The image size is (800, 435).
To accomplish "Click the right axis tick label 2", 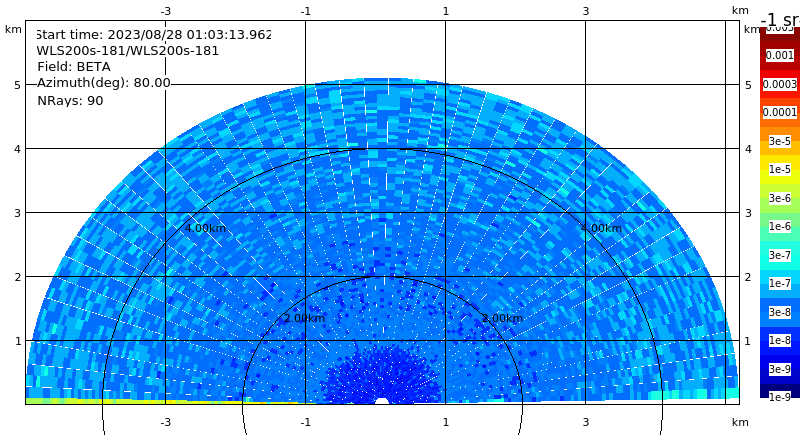I will pyautogui.click(x=748, y=277).
